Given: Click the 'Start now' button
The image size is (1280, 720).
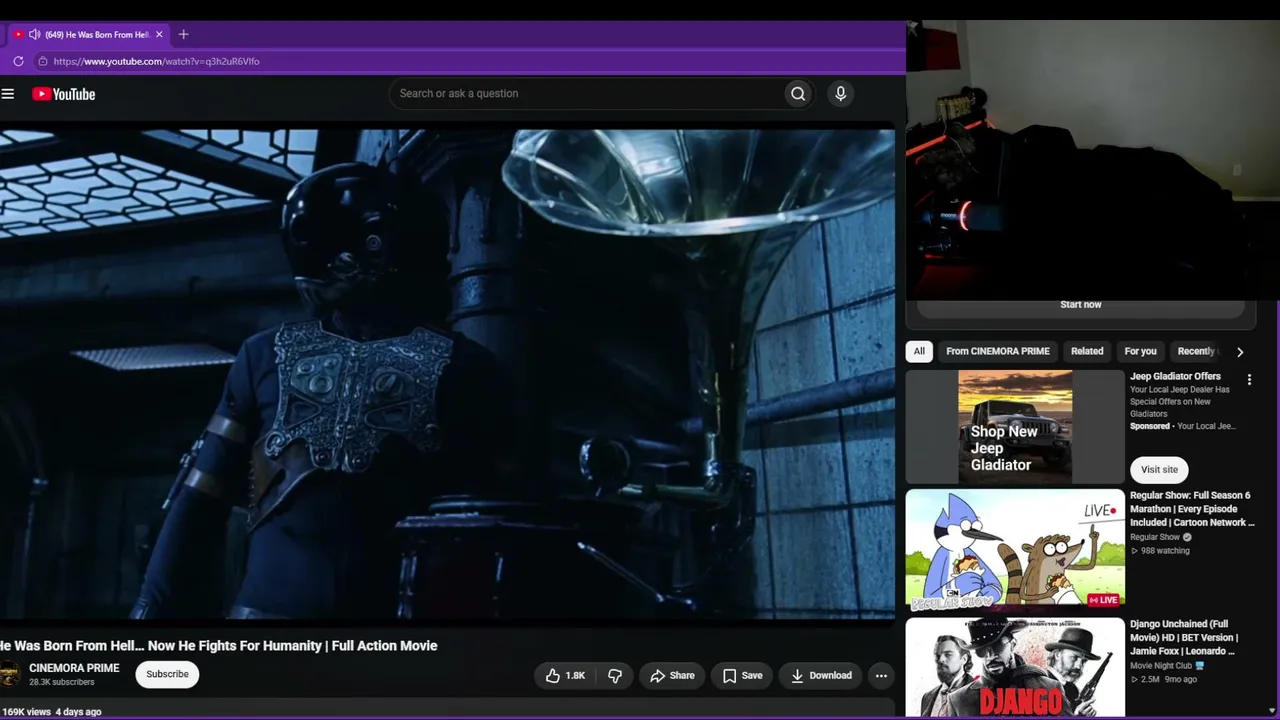Looking at the screenshot, I should pyautogui.click(x=1080, y=305).
